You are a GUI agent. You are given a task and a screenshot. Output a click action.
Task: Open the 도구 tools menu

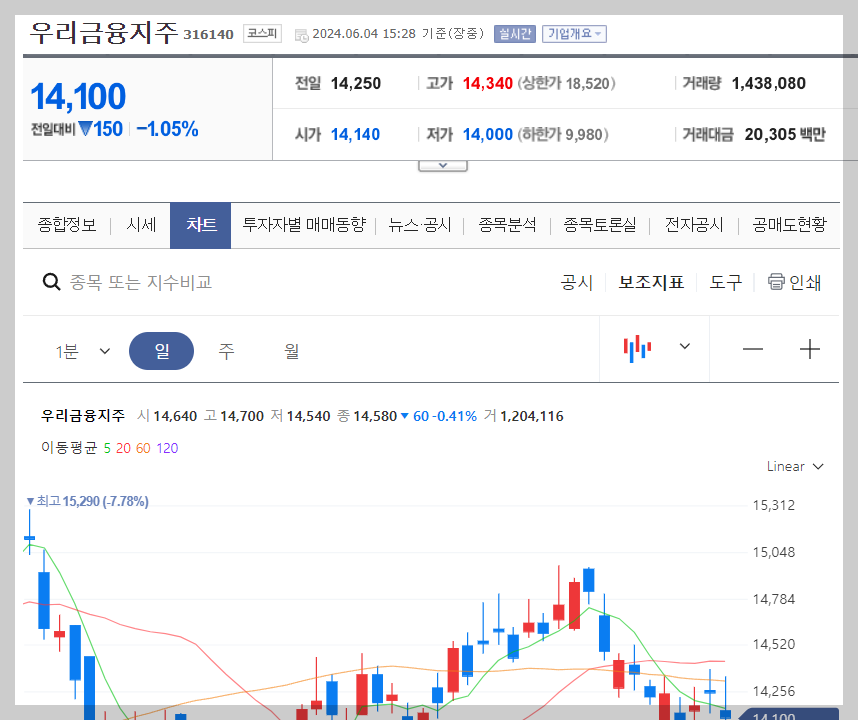[x=726, y=282]
